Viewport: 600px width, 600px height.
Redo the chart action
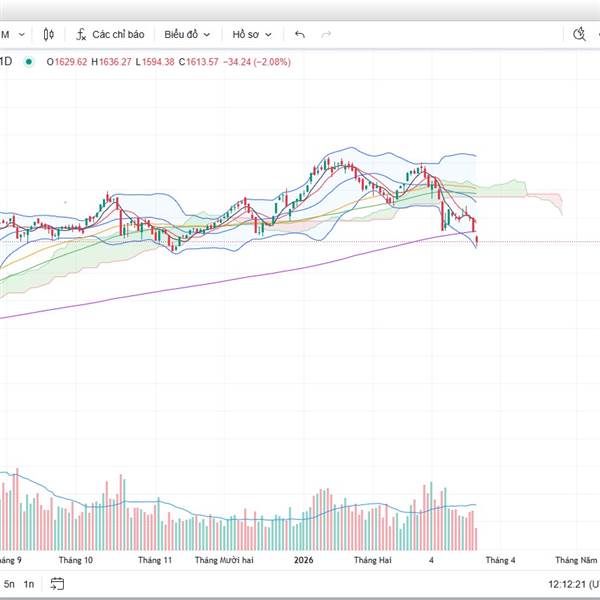326,34
